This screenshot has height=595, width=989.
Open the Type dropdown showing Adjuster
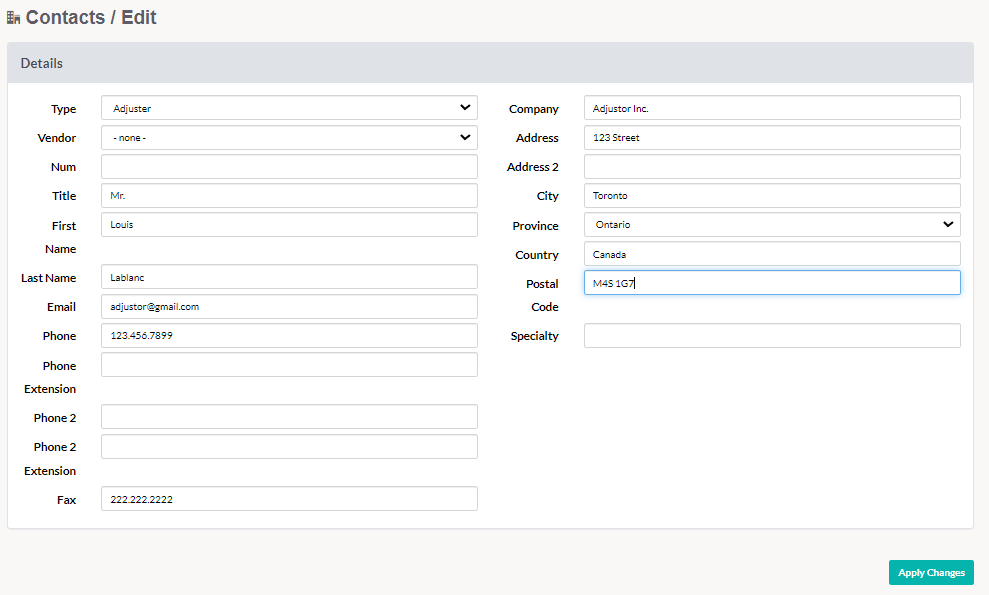pyautogui.click(x=289, y=108)
